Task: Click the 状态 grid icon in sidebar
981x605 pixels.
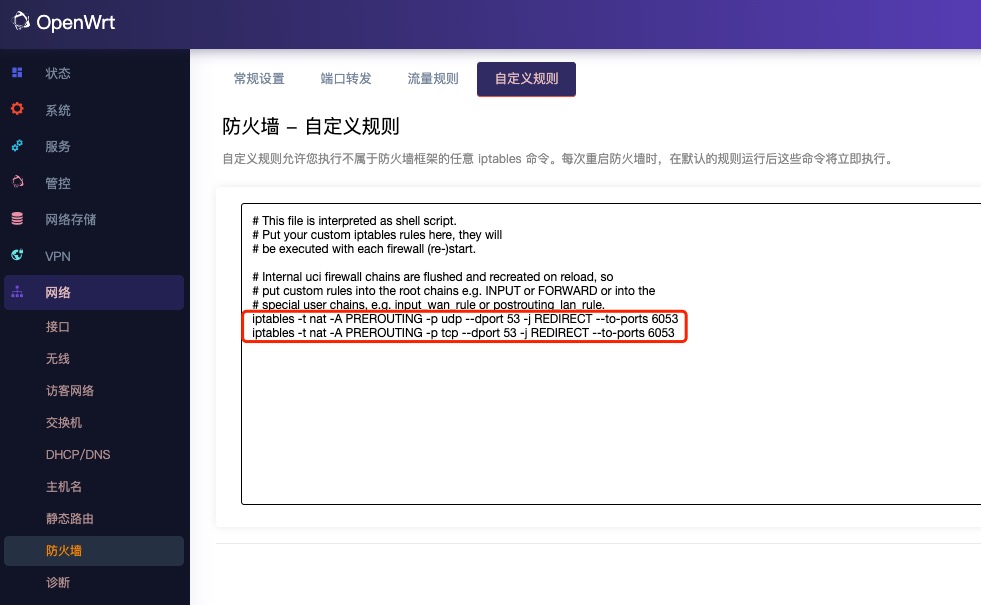Action: coord(18,73)
